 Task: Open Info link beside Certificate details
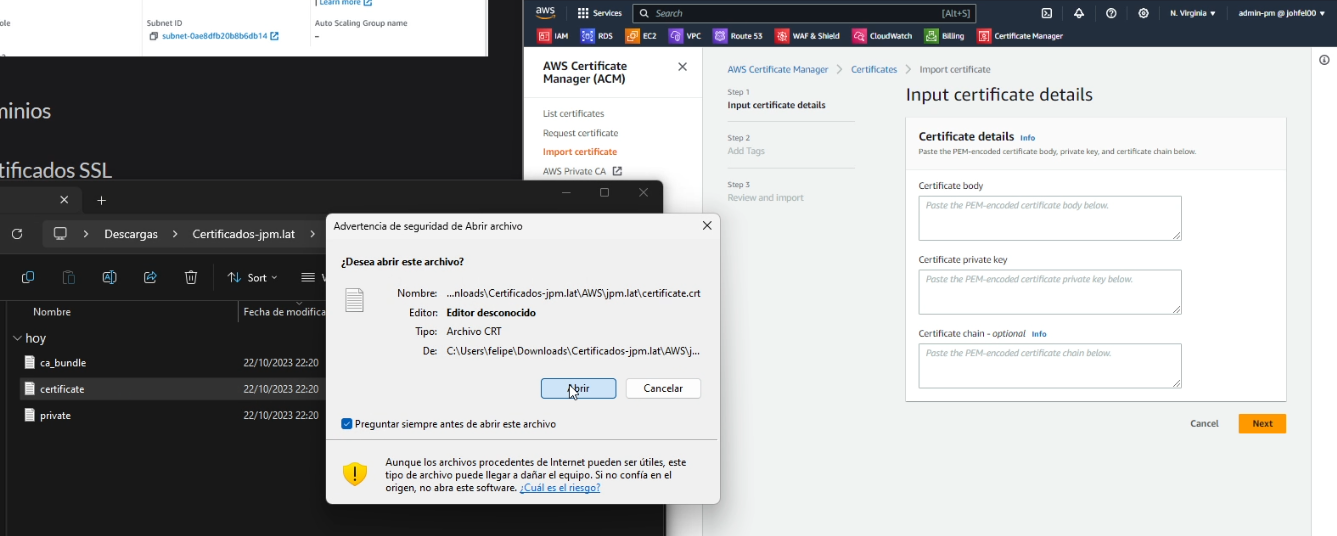point(1027,137)
